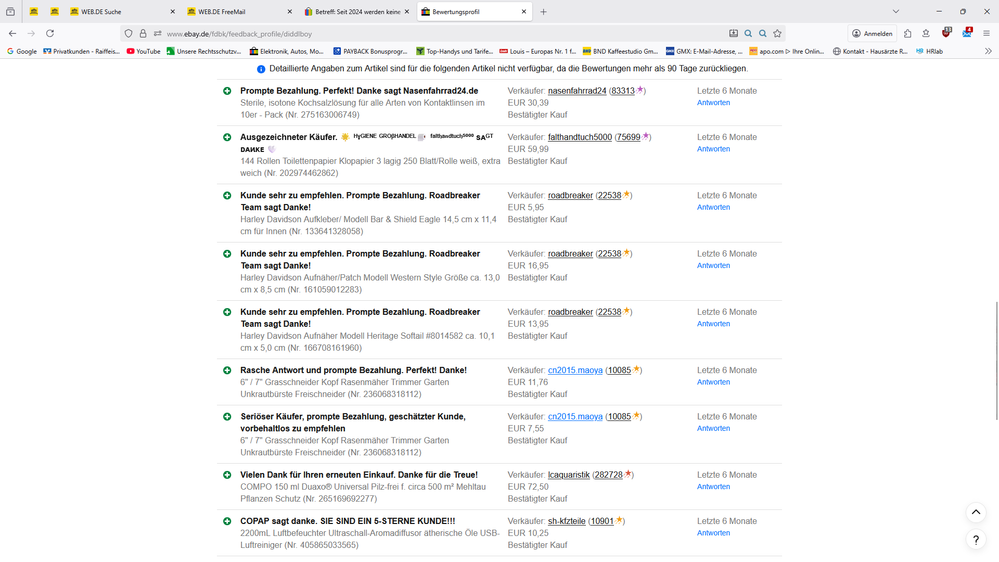This screenshot has height=562, width=999.
Task: Open the apo.com bookmark
Action: click(786, 51)
